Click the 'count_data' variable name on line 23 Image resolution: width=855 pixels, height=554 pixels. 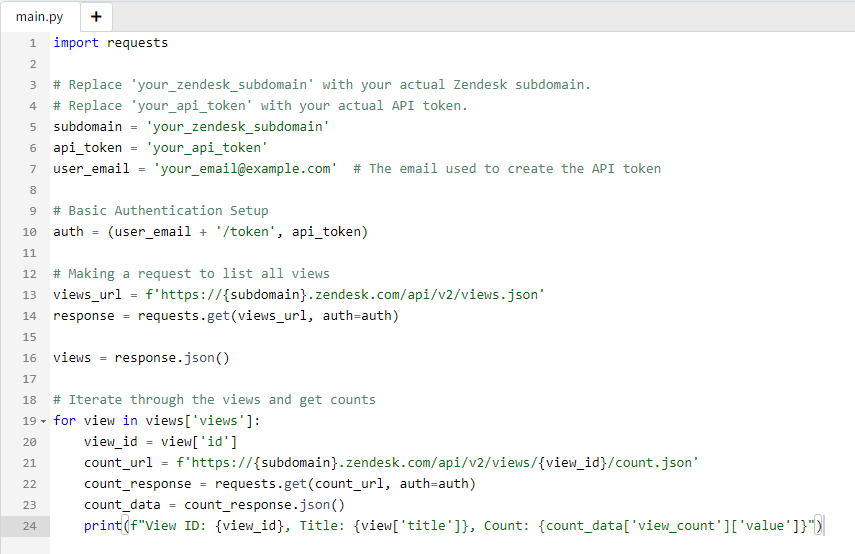point(122,505)
